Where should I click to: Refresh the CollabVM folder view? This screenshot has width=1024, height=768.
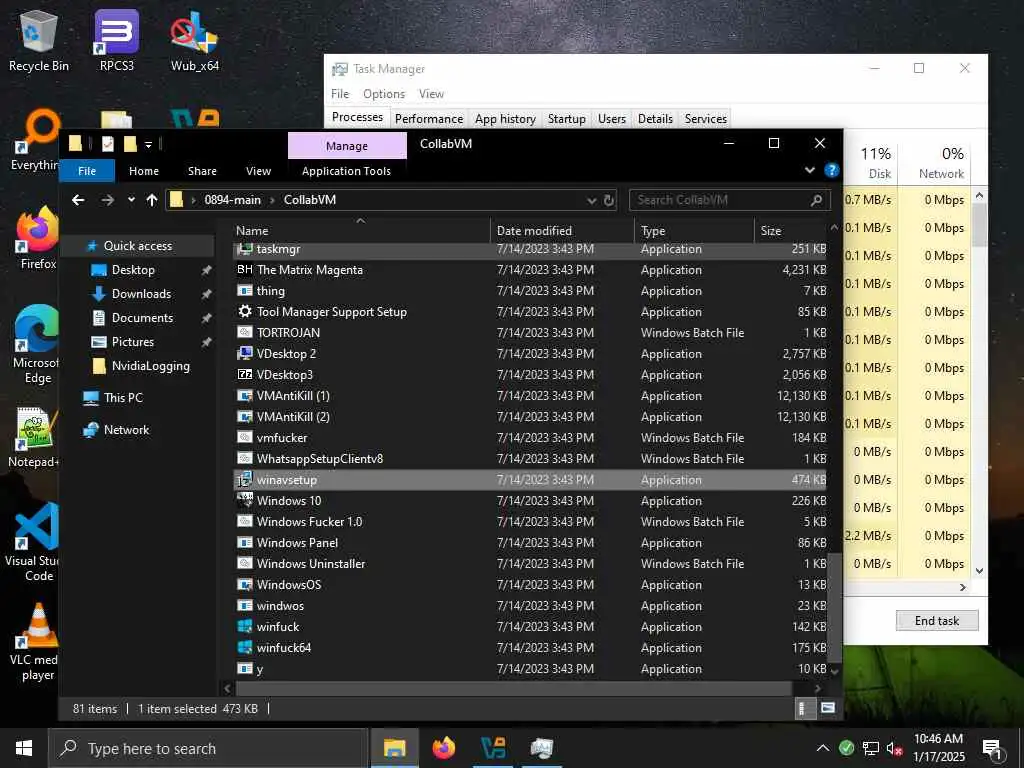coord(609,200)
